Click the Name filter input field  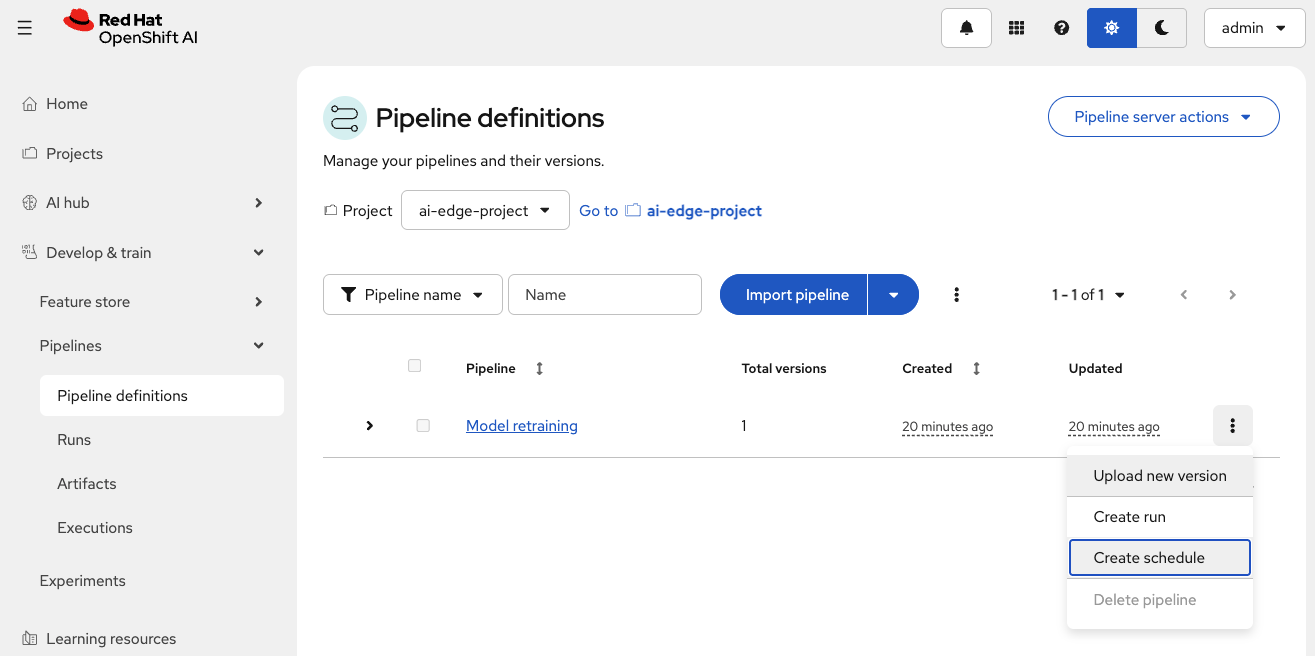click(604, 295)
